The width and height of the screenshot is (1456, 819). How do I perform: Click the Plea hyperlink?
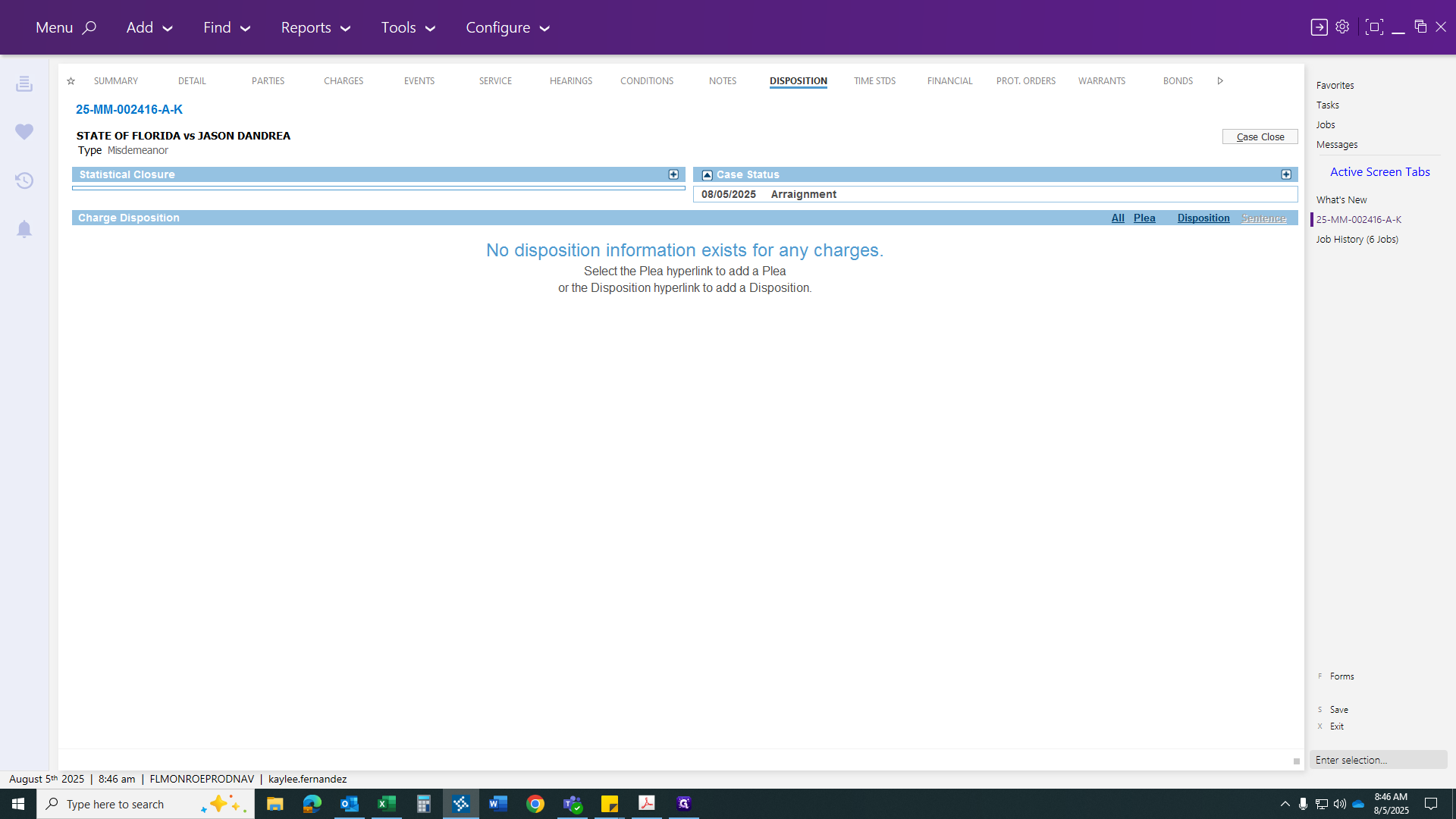tap(1144, 218)
